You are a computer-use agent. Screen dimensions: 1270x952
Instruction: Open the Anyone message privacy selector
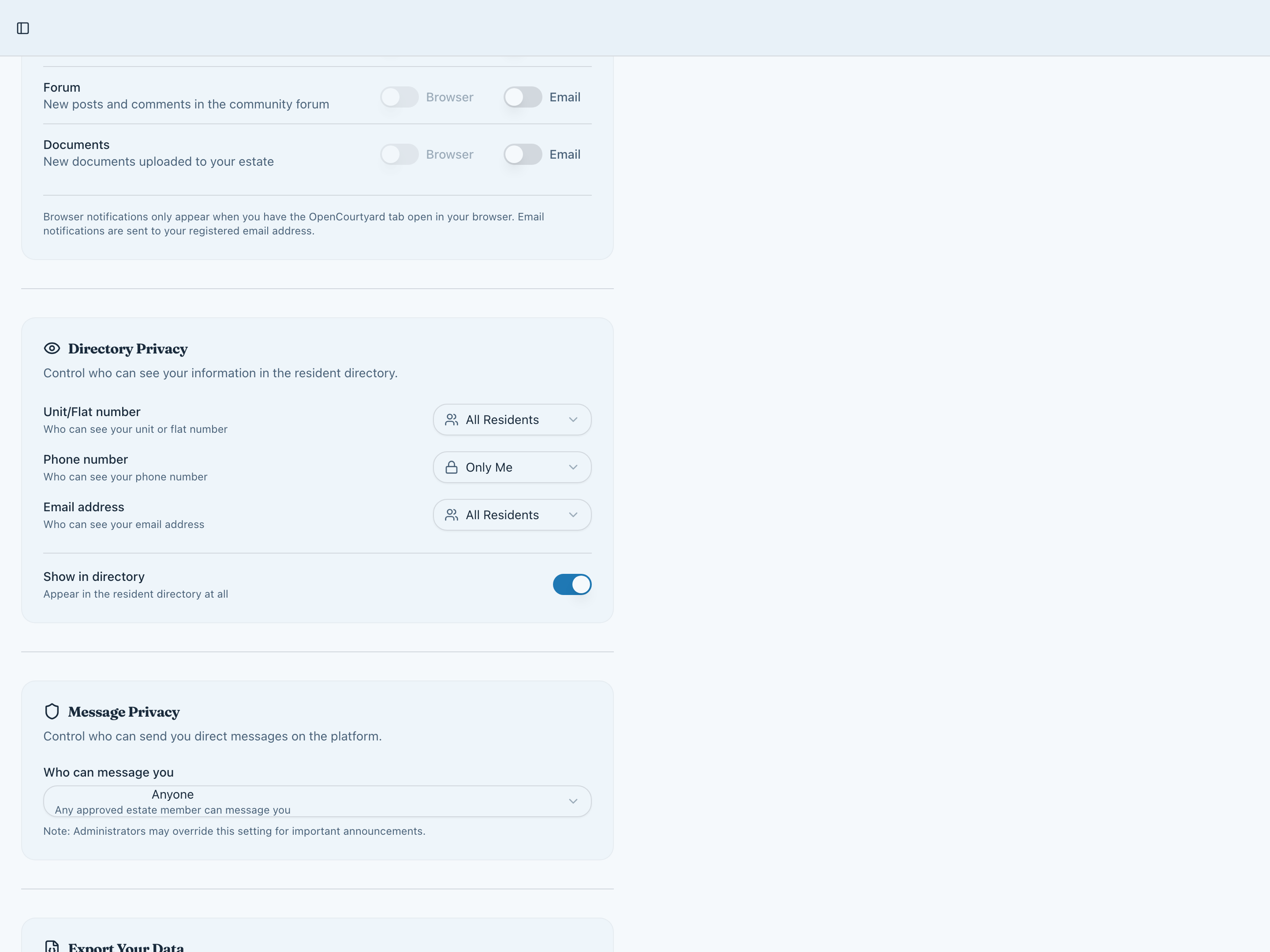tap(317, 801)
